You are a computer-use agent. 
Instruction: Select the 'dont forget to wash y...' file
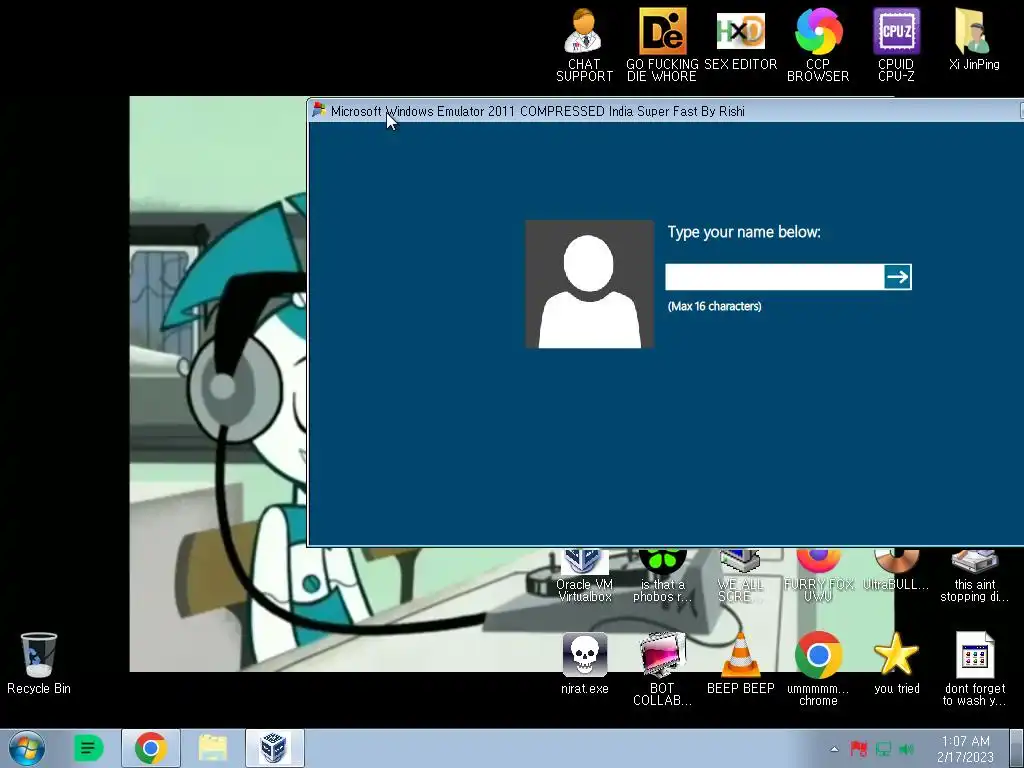tap(974, 669)
